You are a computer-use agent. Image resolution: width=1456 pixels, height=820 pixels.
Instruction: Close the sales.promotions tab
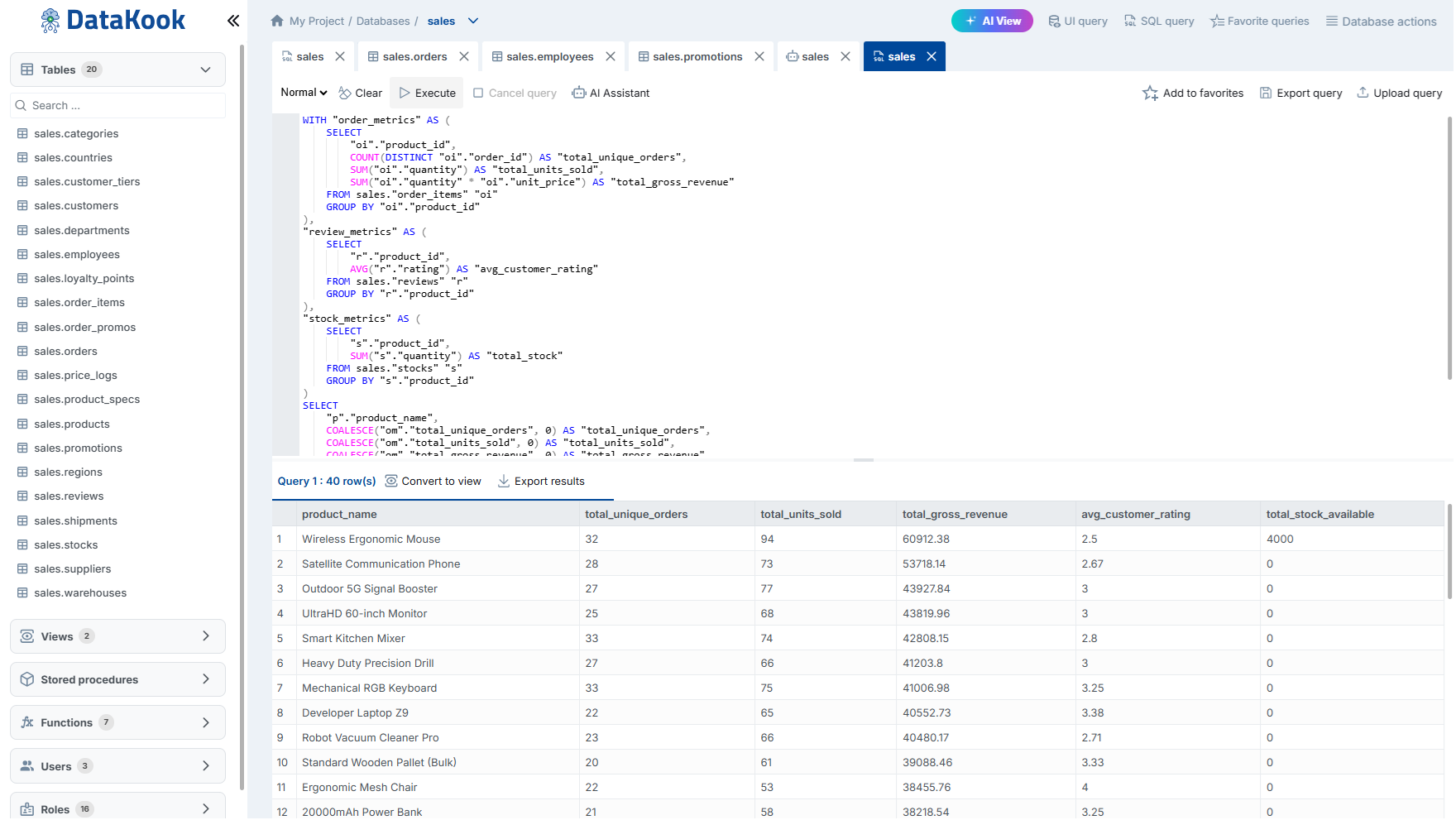click(759, 56)
